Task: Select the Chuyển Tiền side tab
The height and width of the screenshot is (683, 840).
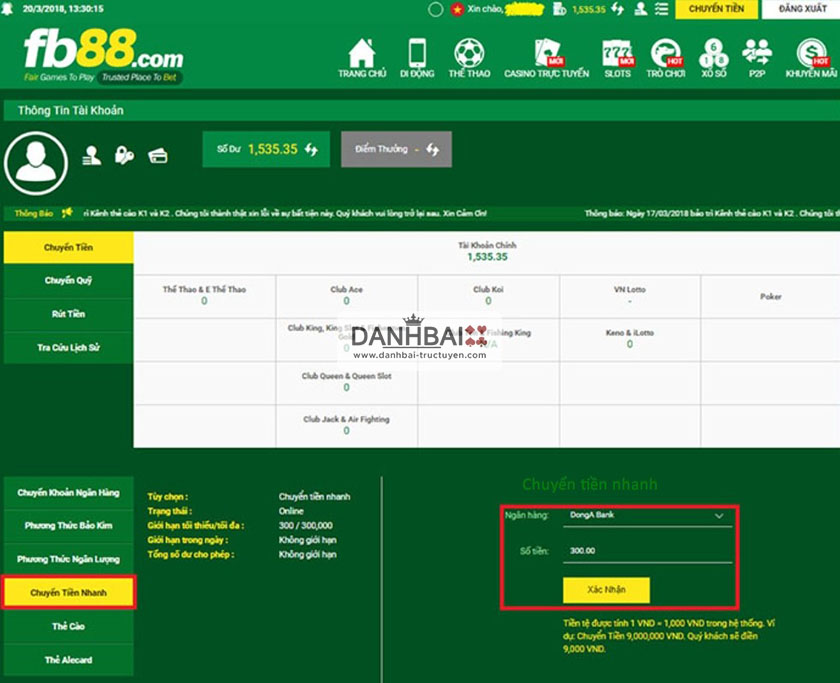Action: 69,247
